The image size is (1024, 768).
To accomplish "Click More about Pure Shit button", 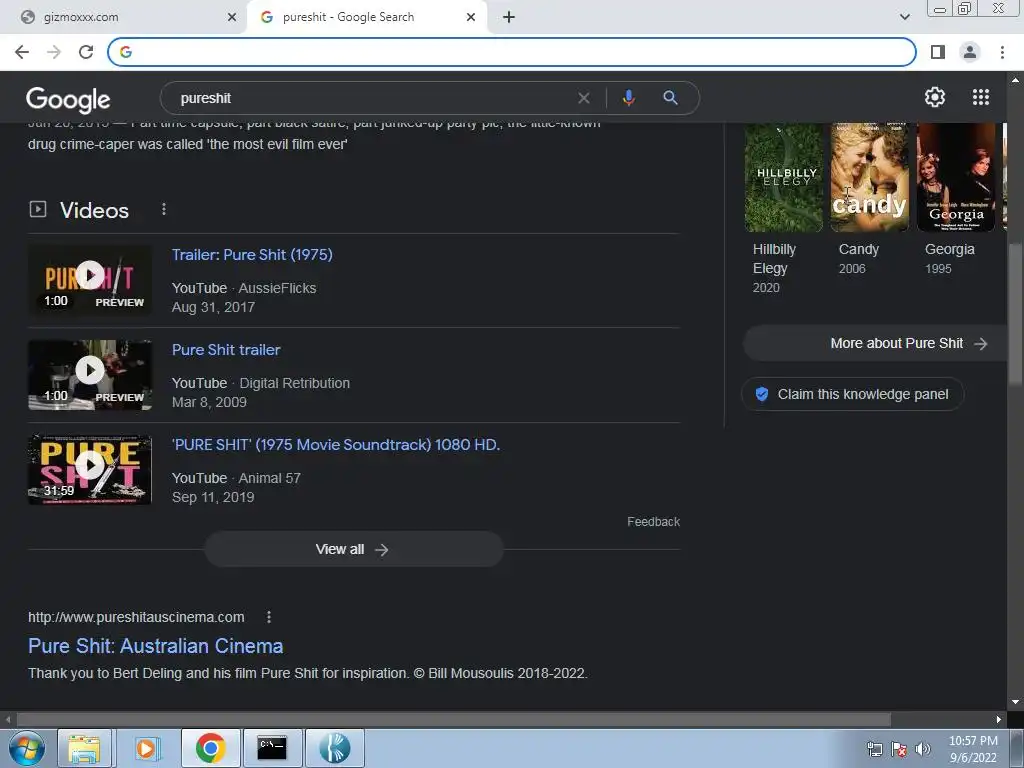I will [875, 344].
